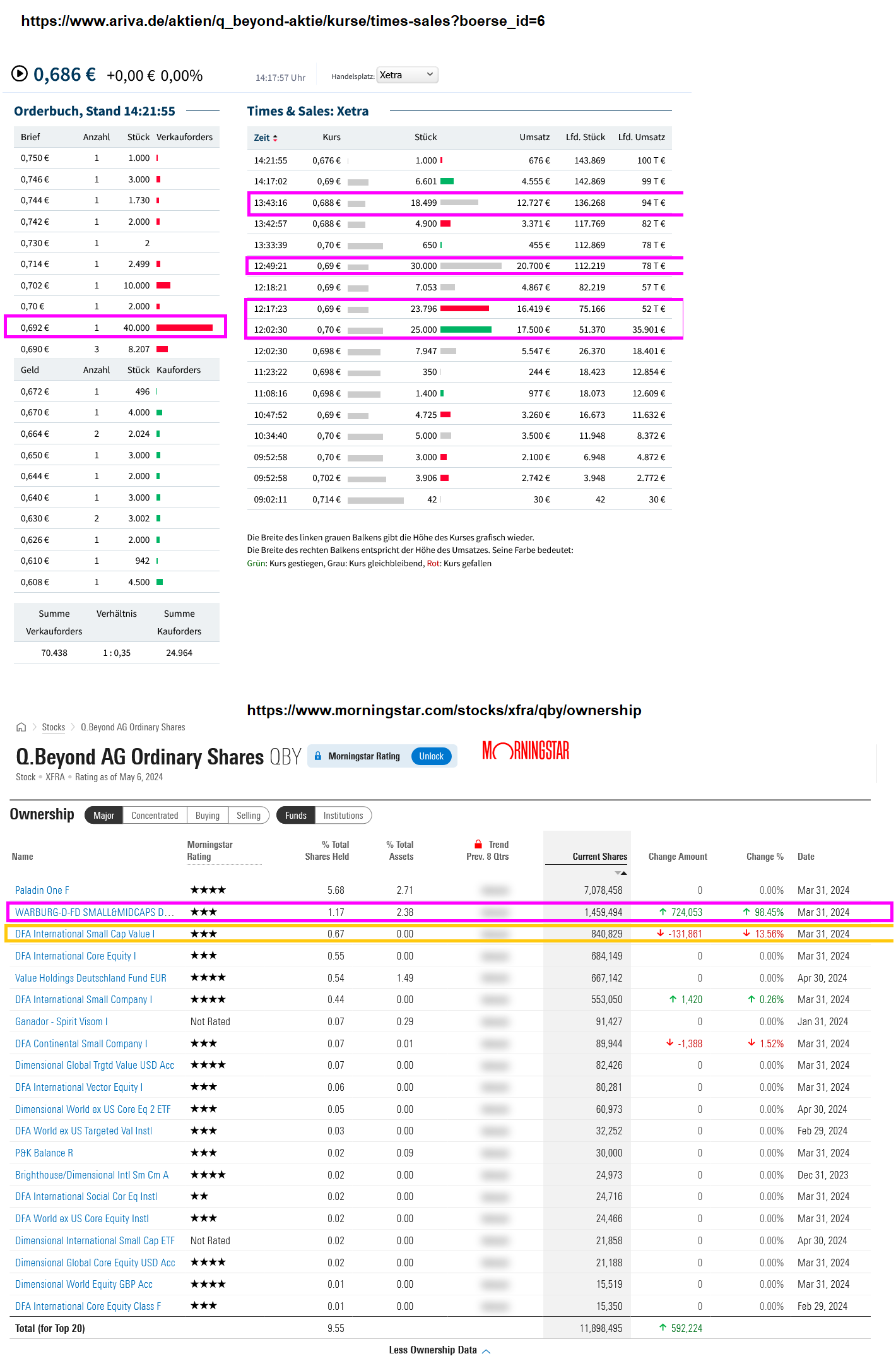The image size is (896, 1361).
Task: Select the Major ownership tab
Action: [x=104, y=816]
